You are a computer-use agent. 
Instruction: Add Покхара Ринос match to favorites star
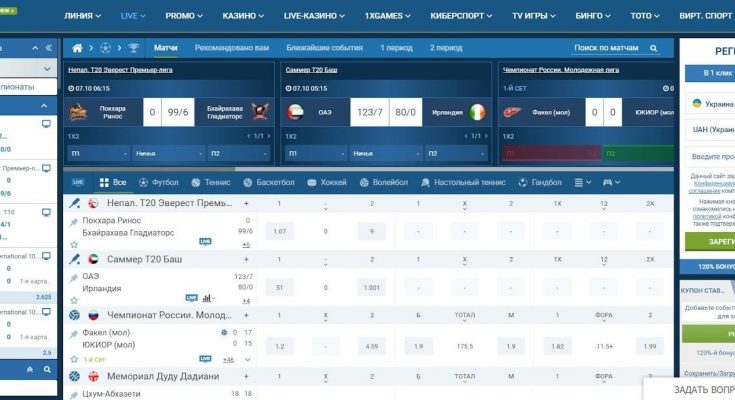[73, 244]
